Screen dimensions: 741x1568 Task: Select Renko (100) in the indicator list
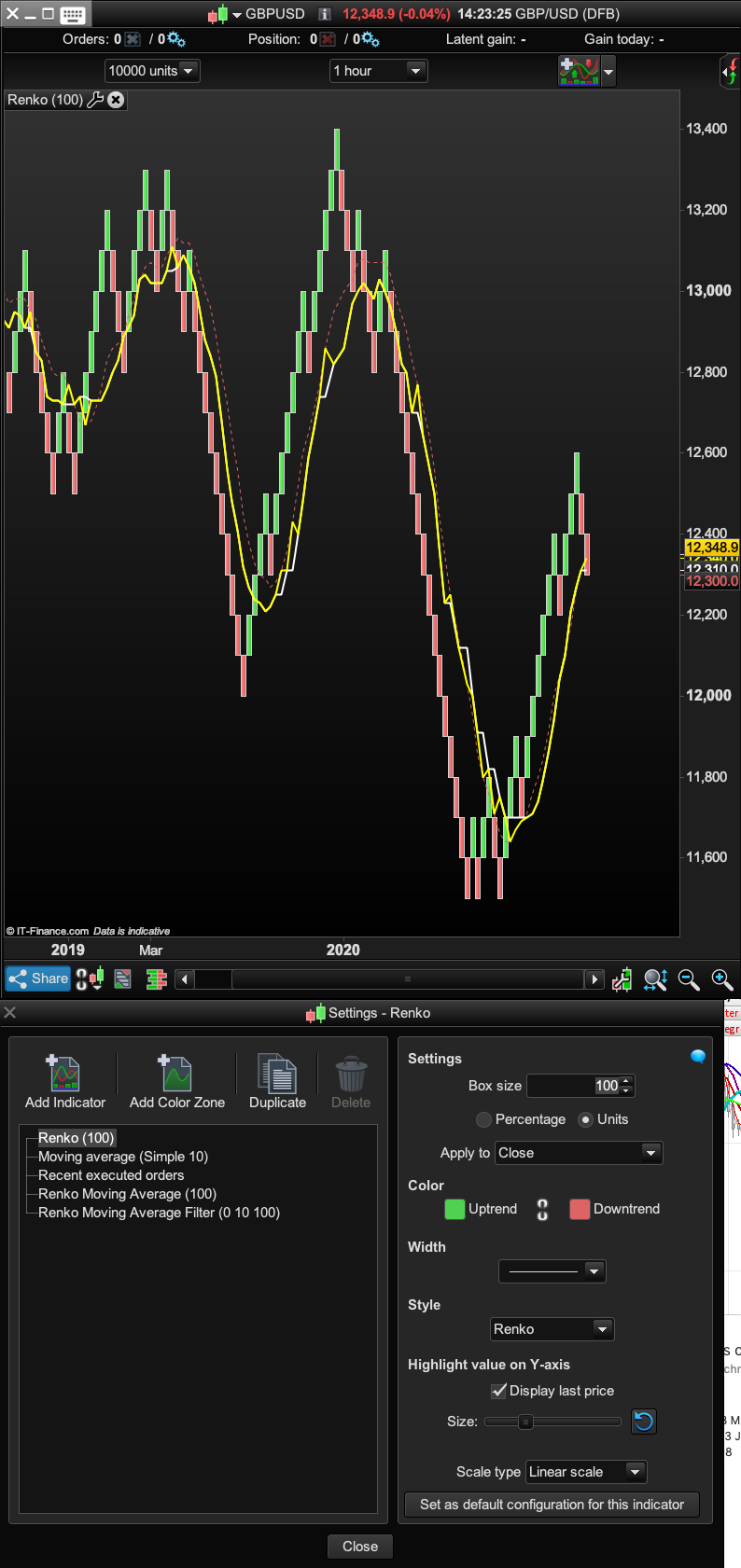click(x=77, y=1138)
